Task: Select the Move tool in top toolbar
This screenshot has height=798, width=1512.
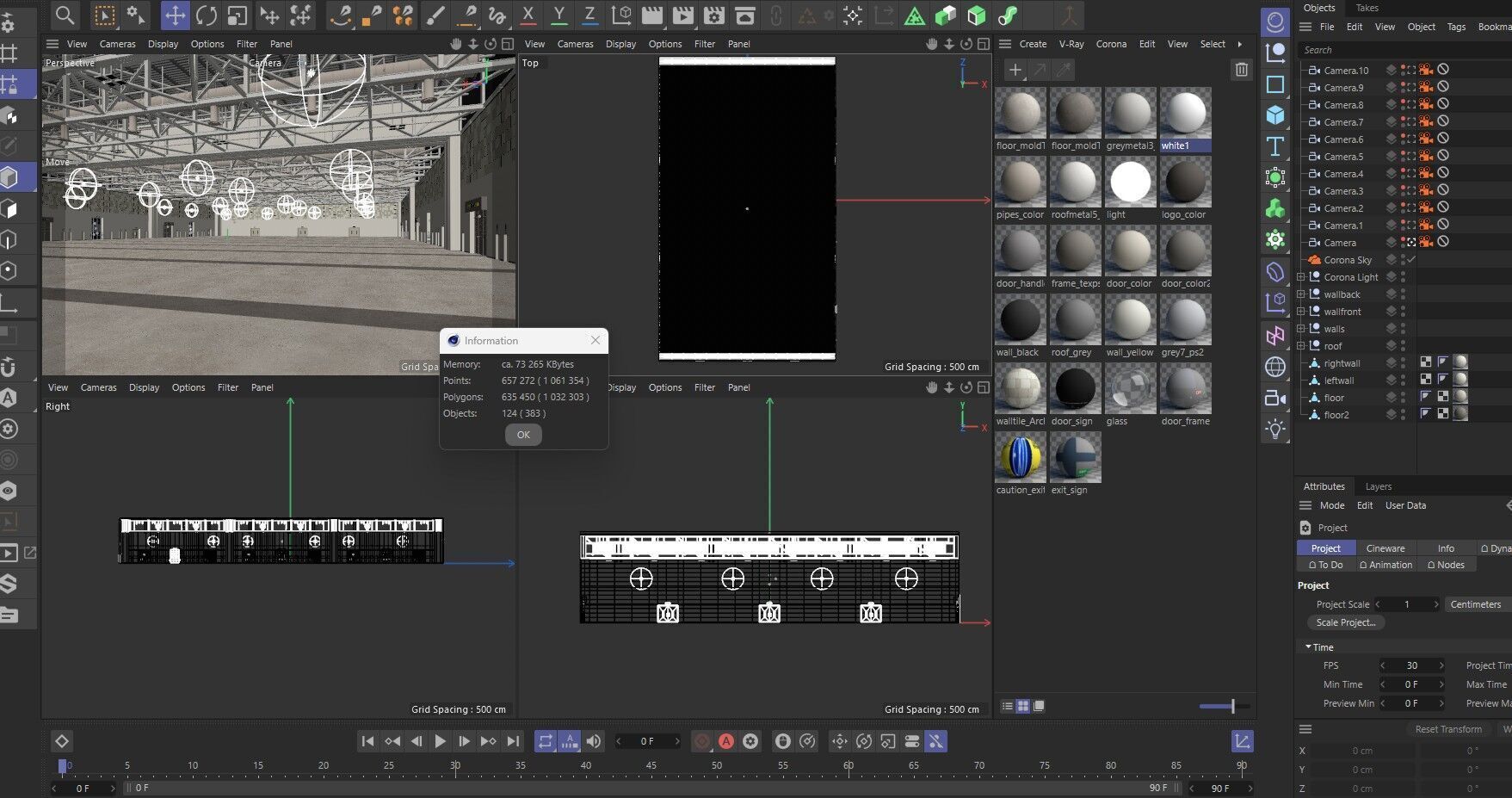Action: pyautogui.click(x=175, y=15)
